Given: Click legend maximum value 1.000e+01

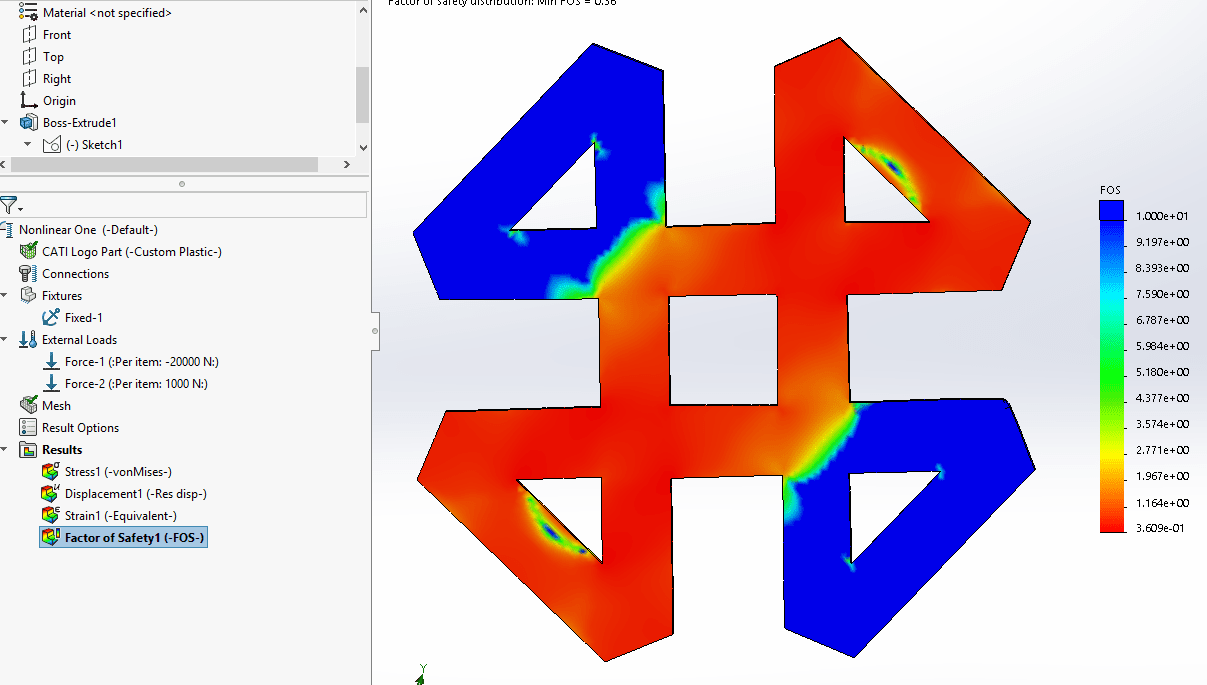Looking at the screenshot, I should point(1162,216).
